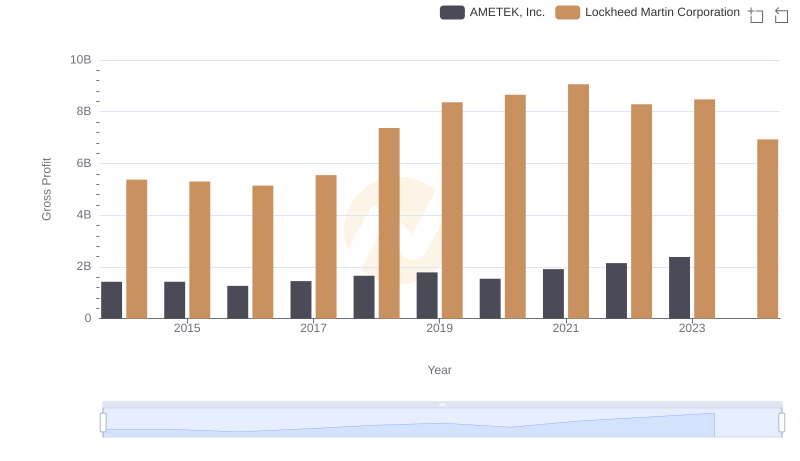Click the 2B y-axis label
This screenshot has height=461, width=800.
[84, 266]
